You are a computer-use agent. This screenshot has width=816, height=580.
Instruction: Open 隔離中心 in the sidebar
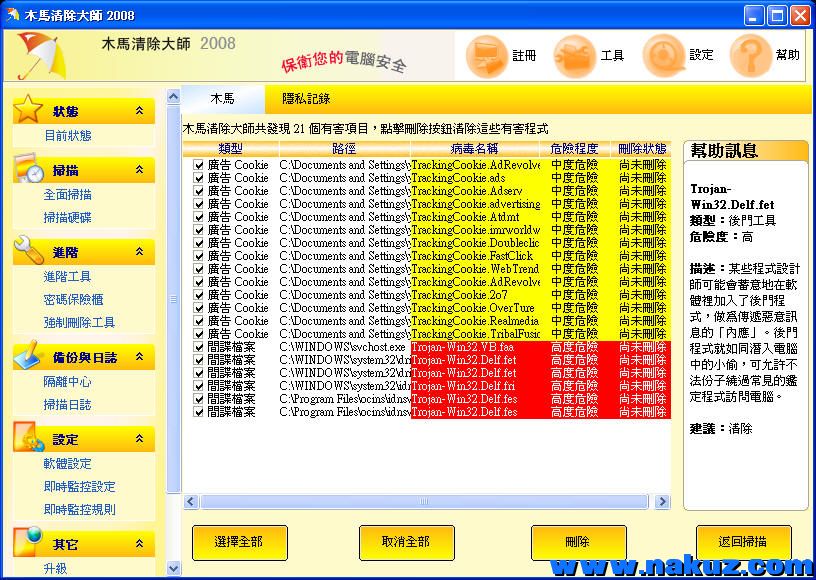(x=68, y=382)
